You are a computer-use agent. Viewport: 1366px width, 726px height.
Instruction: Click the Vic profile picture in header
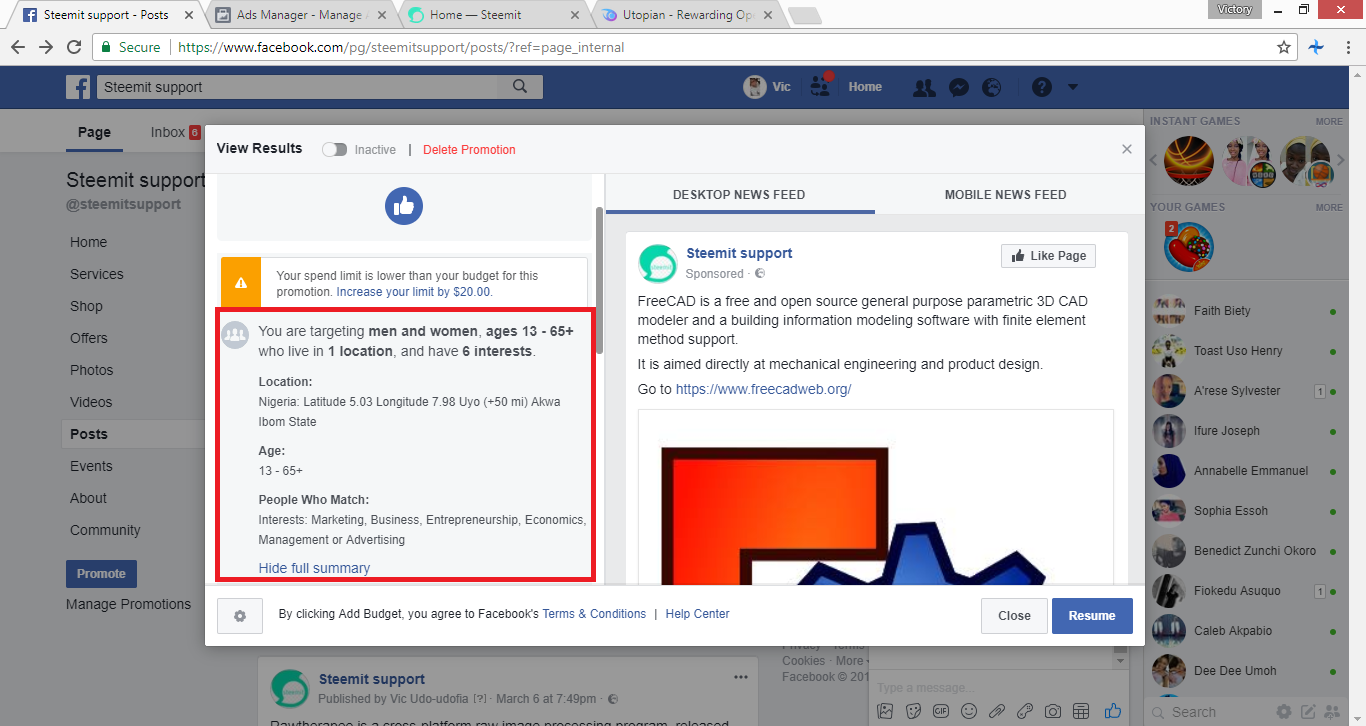pos(755,87)
